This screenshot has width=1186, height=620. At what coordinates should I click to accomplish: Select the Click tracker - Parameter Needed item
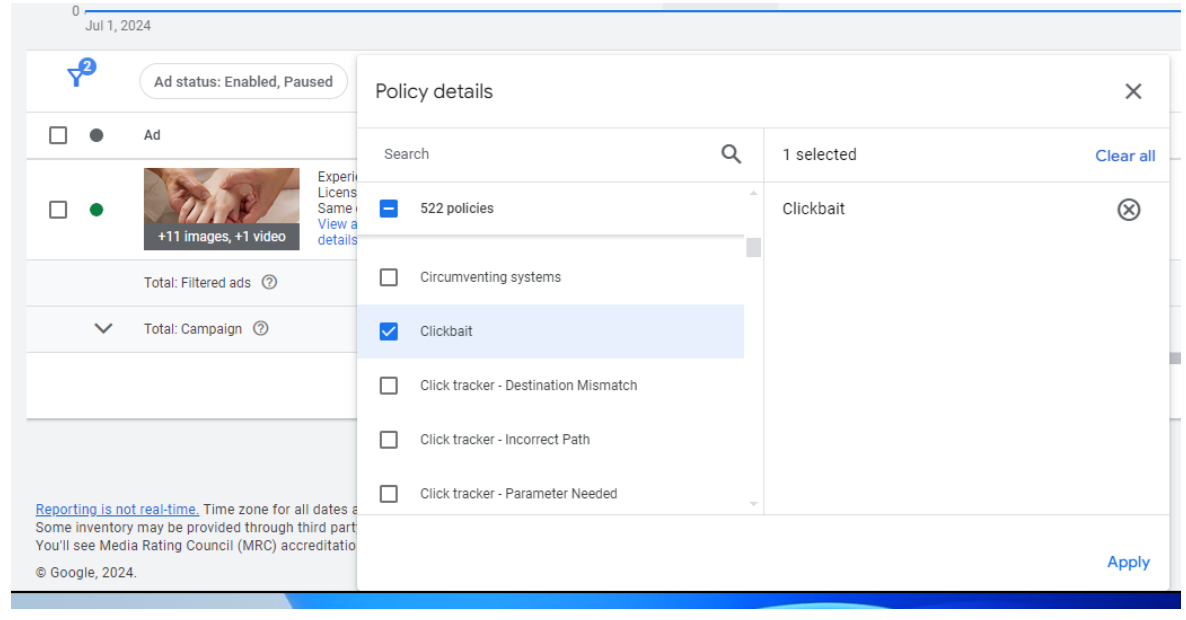tap(518, 493)
